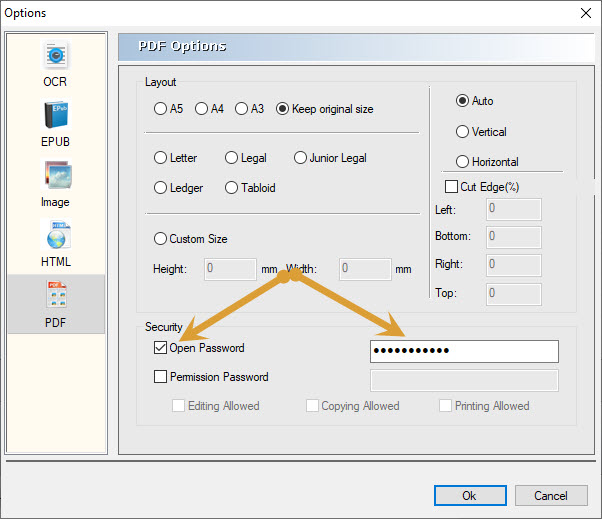
Task: Switch to the PDF tab label
Action: [x=55, y=322]
